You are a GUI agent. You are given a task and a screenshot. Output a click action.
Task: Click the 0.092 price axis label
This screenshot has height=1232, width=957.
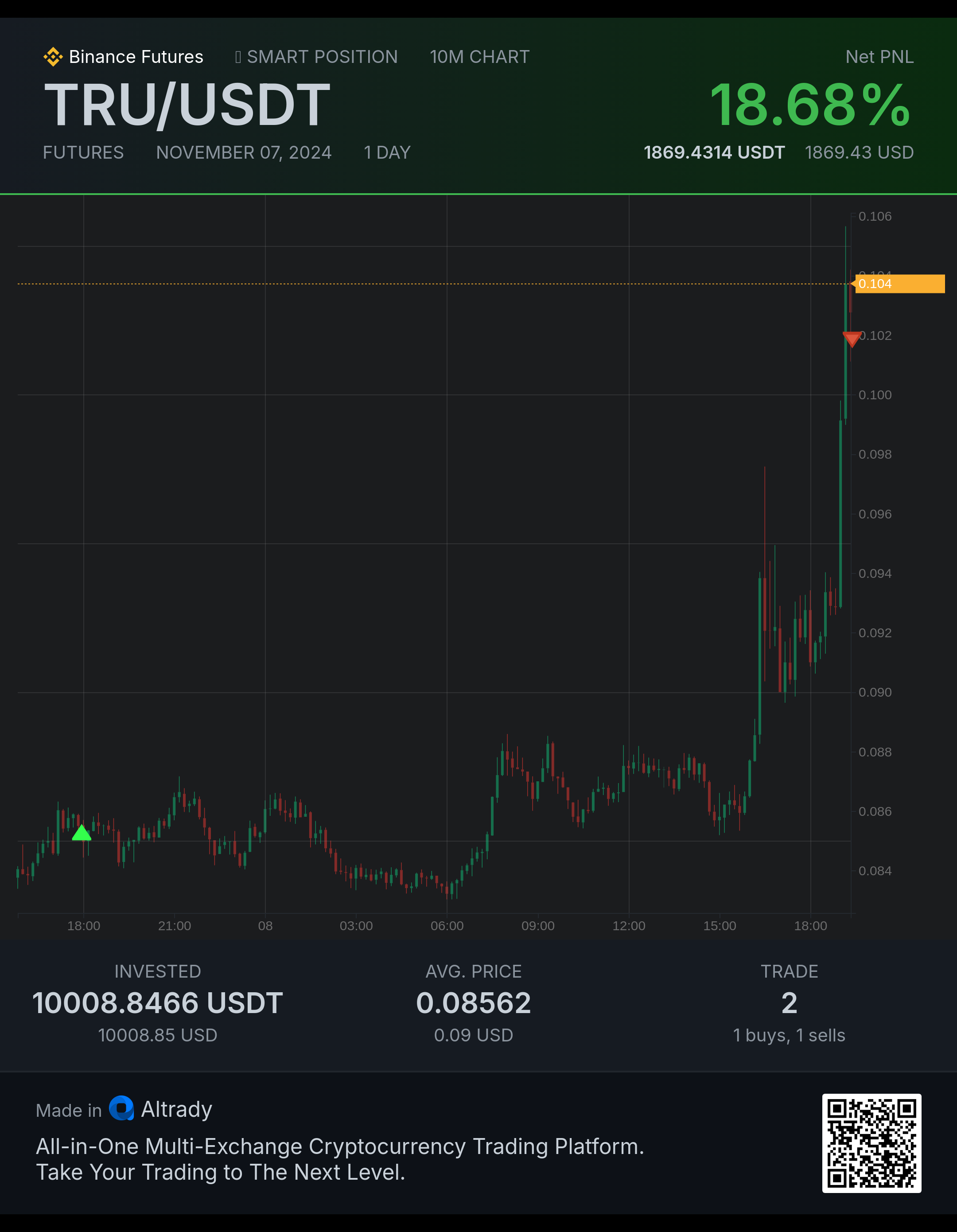pyautogui.click(x=875, y=633)
